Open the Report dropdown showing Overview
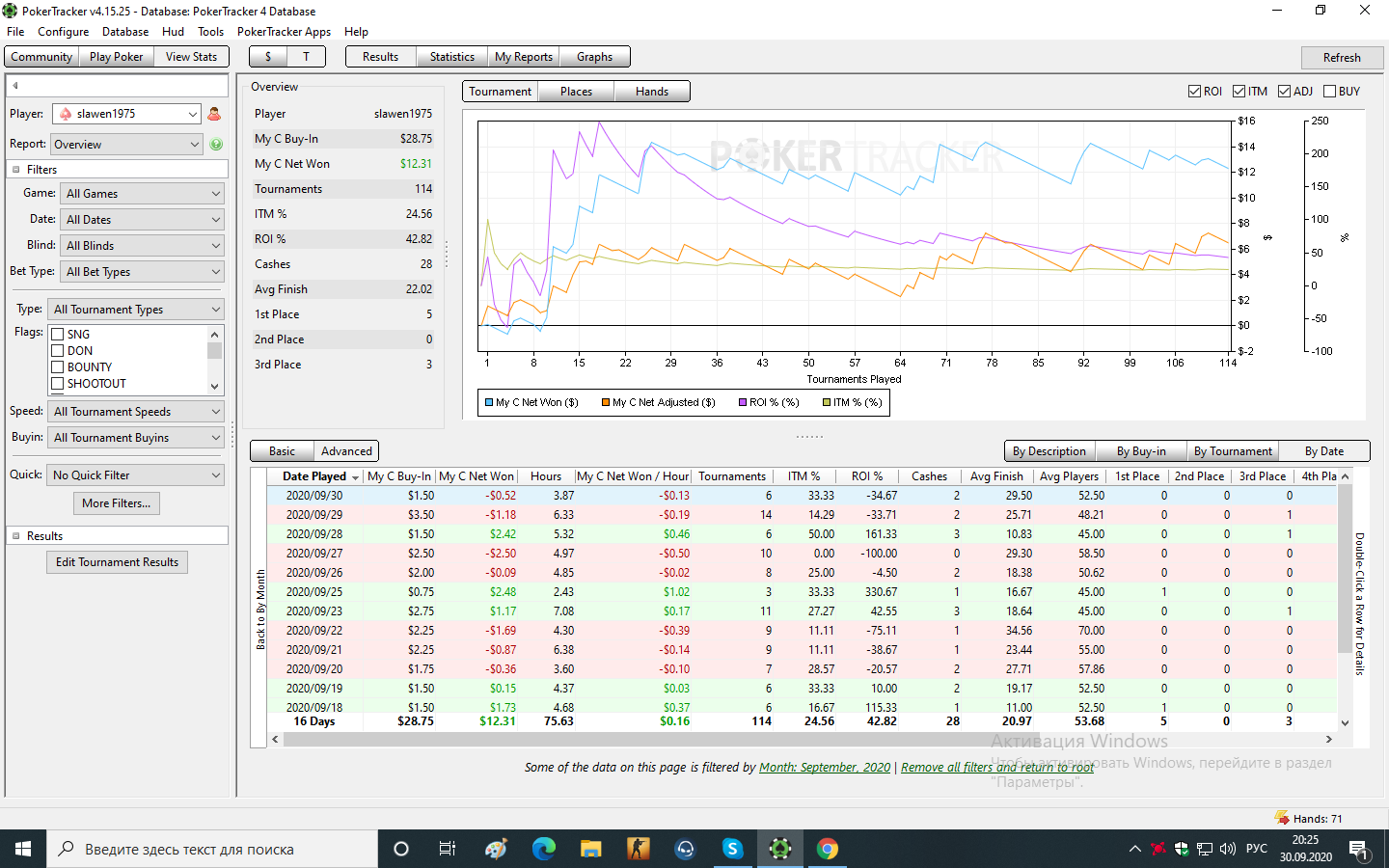The height and width of the screenshot is (868, 1389). (126, 145)
